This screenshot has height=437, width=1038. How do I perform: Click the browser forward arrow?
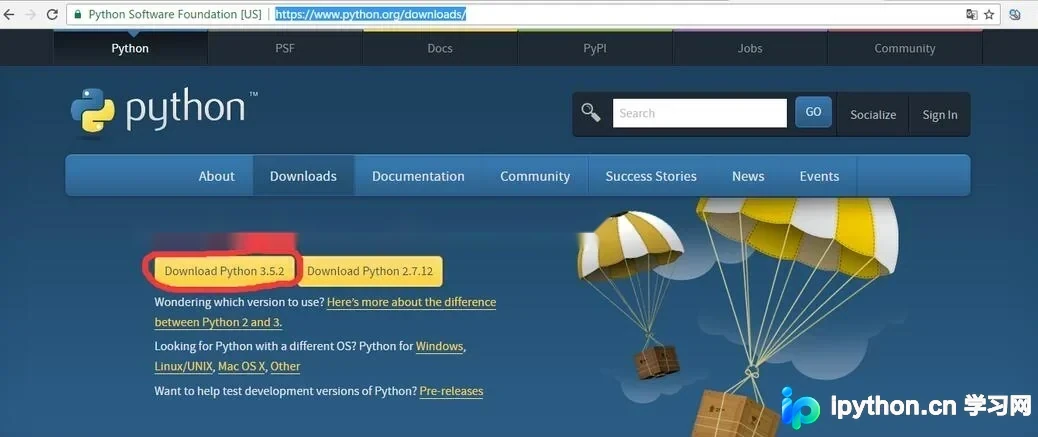tap(30, 14)
